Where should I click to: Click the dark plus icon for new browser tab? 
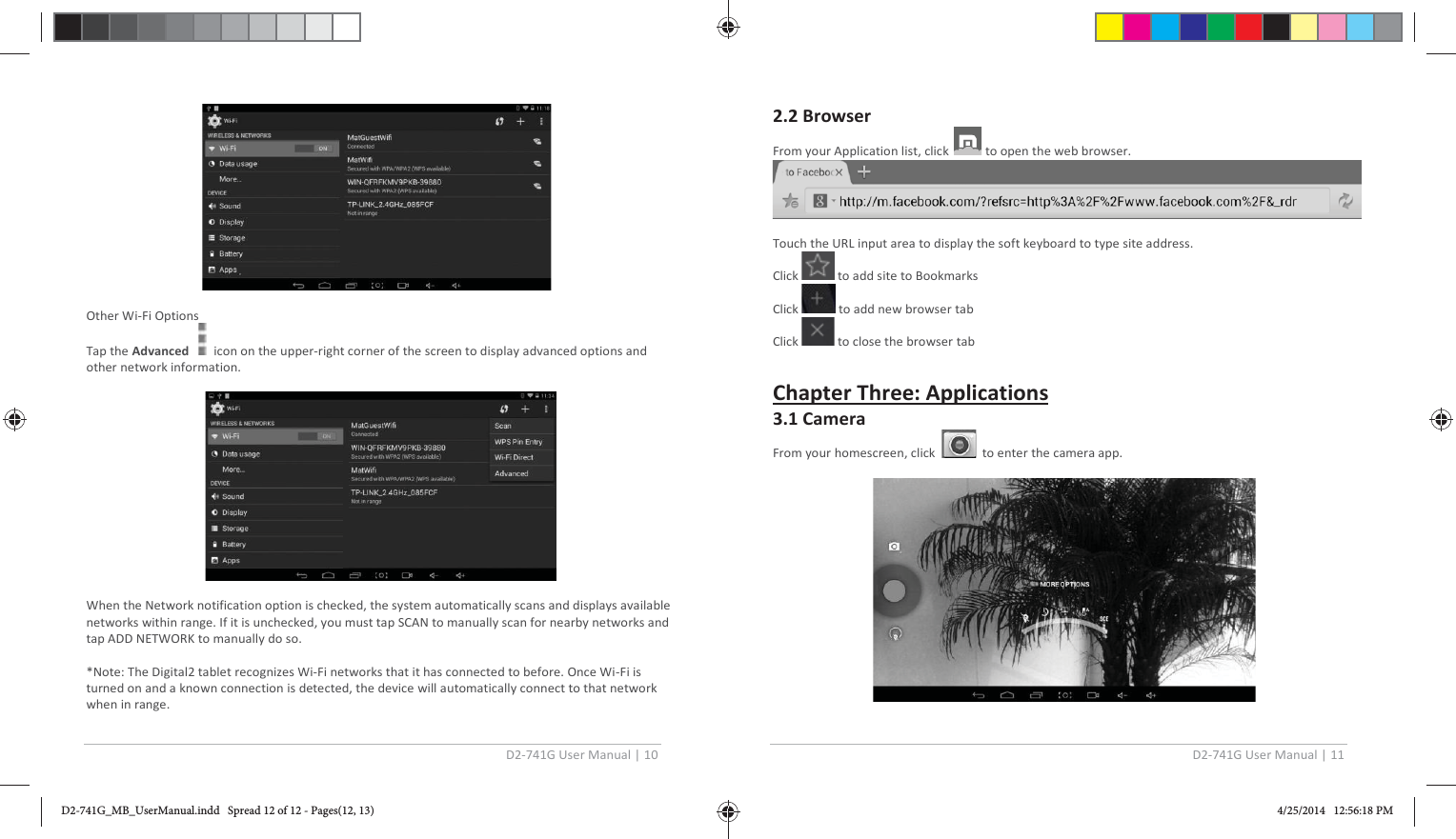818,299
